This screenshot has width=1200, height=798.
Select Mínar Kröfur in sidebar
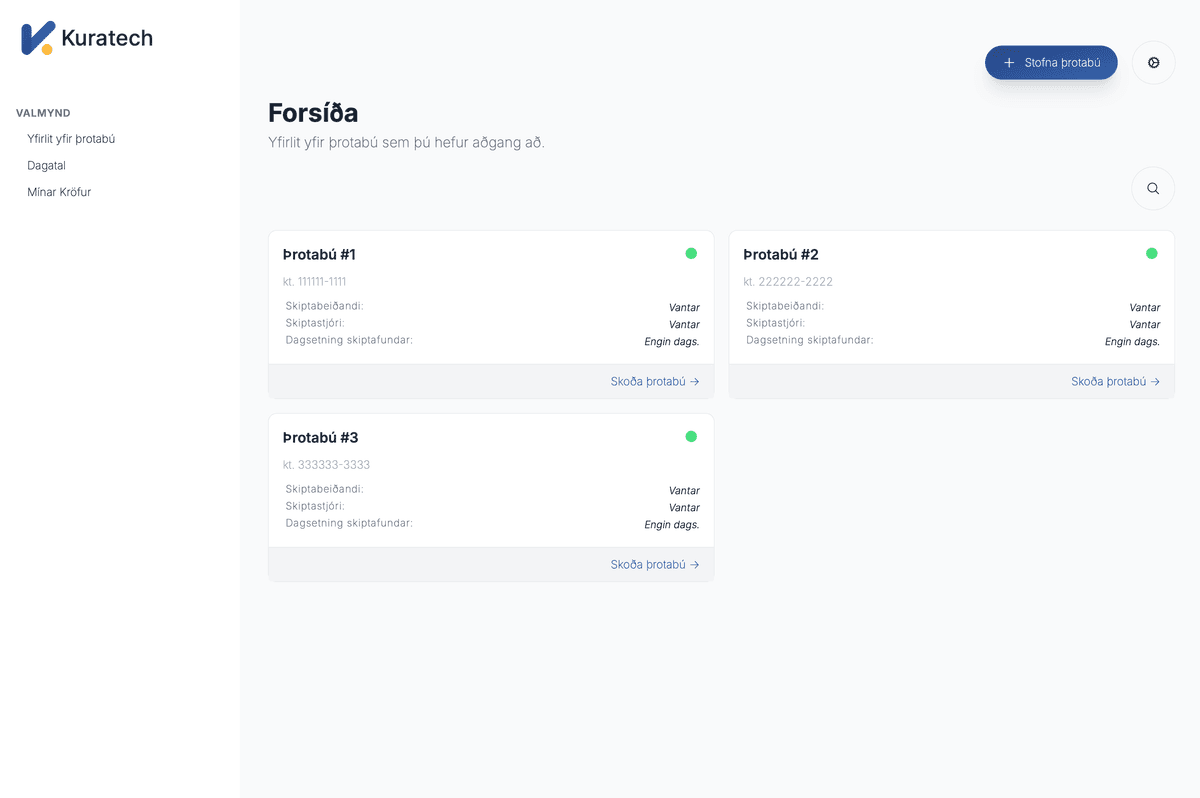59,192
